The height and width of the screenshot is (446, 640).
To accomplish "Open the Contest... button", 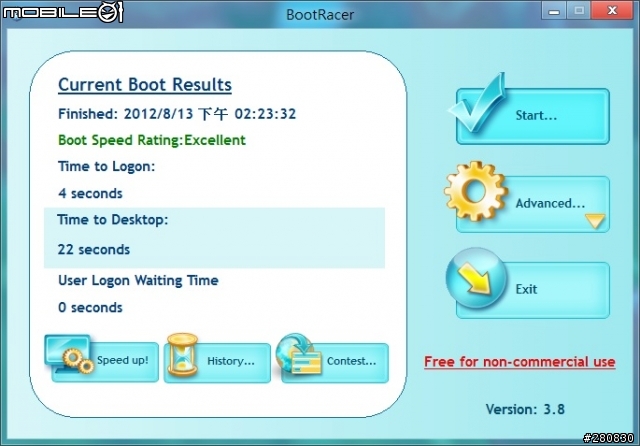I will click(x=335, y=363).
